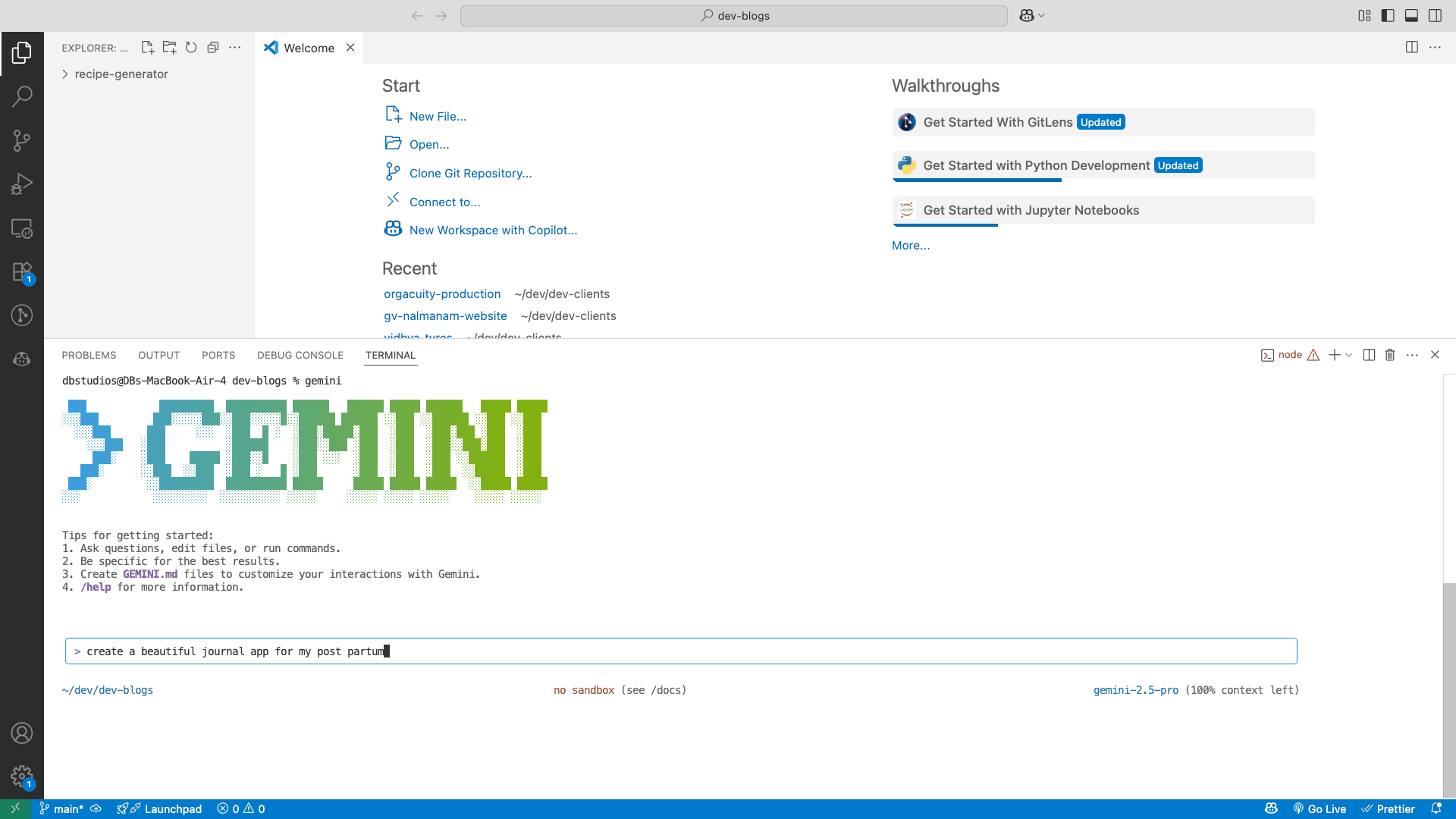Toggle Go Live server in status bar
The height and width of the screenshot is (819, 1456).
click(1319, 809)
